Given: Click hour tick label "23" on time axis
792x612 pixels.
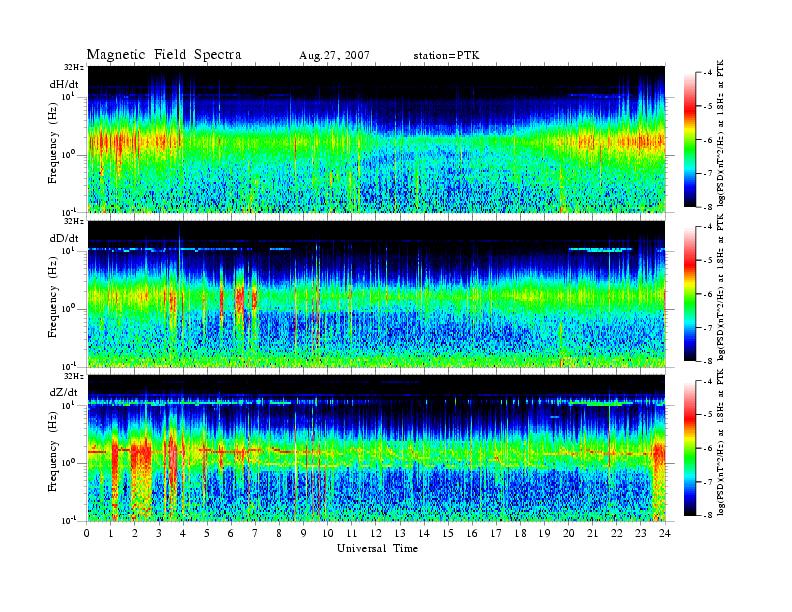Looking at the screenshot, I should [x=640, y=533].
